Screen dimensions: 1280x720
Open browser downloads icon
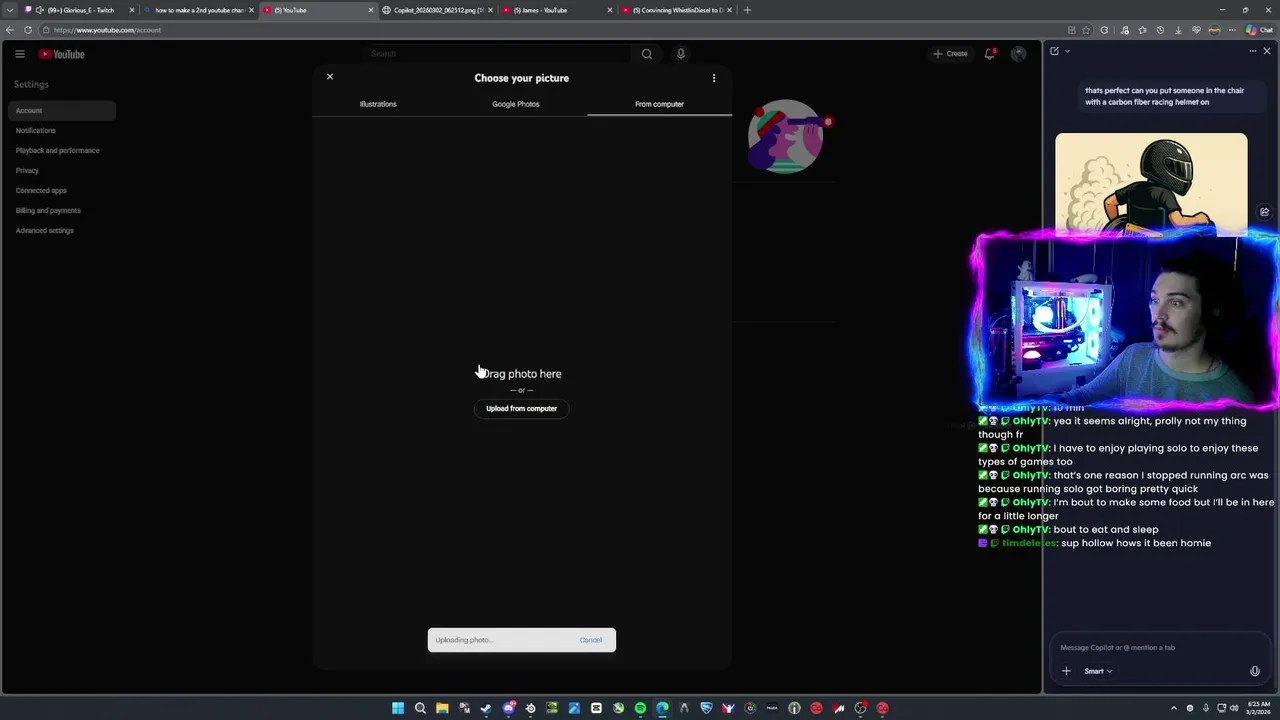(1177, 30)
